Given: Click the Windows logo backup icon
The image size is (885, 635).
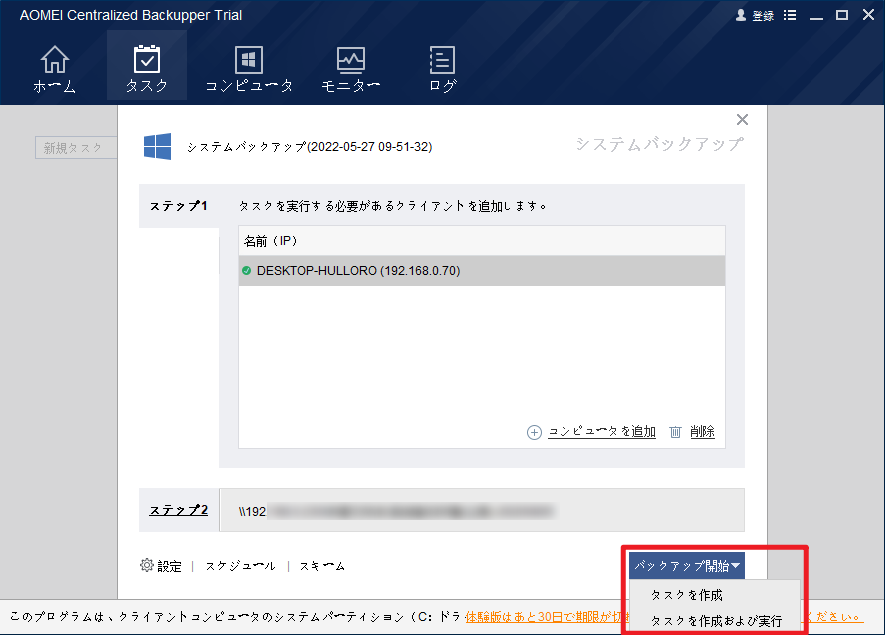Looking at the screenshot, I should [157, 147].
